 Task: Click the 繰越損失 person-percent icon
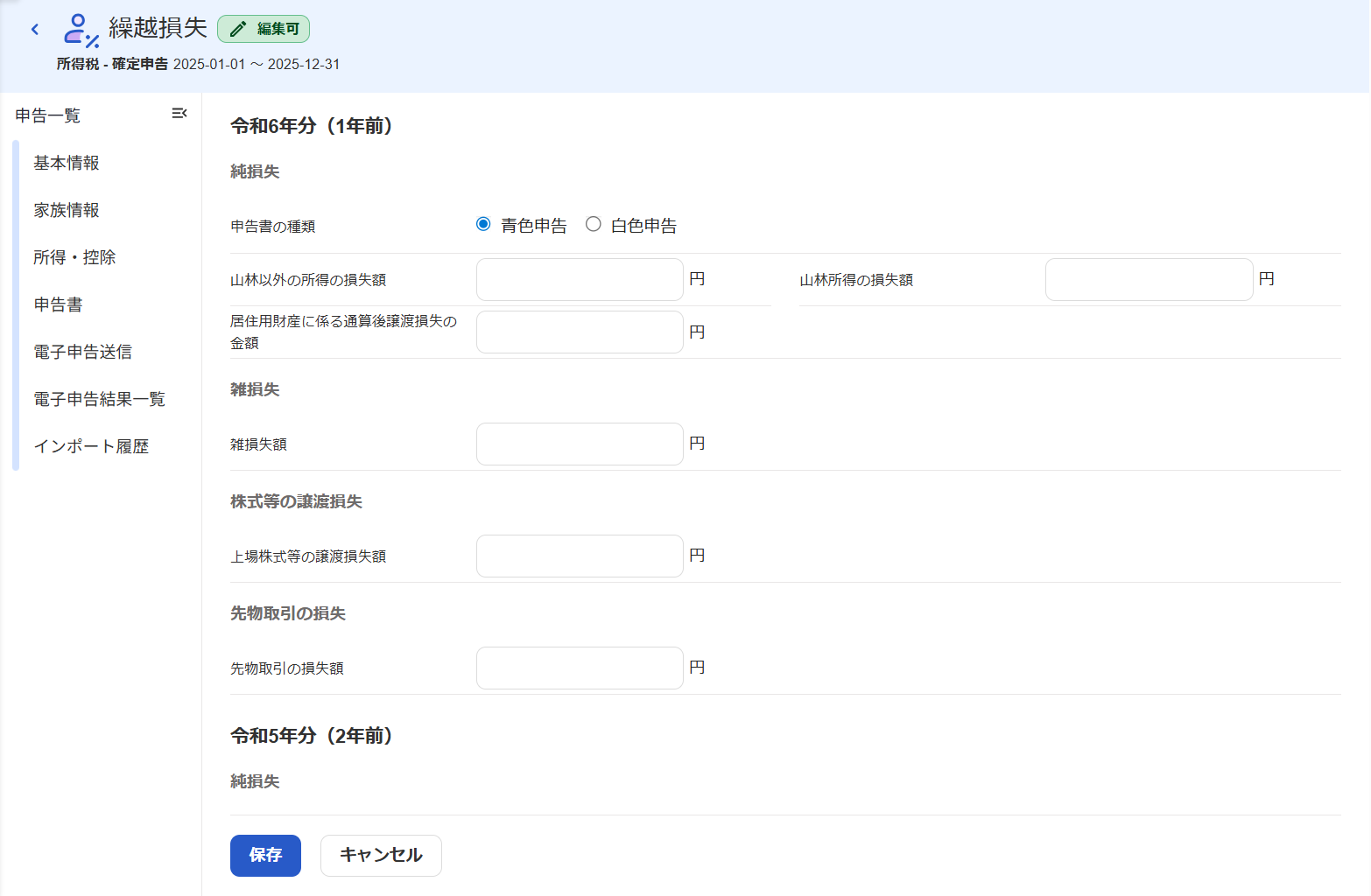(81, 30)
